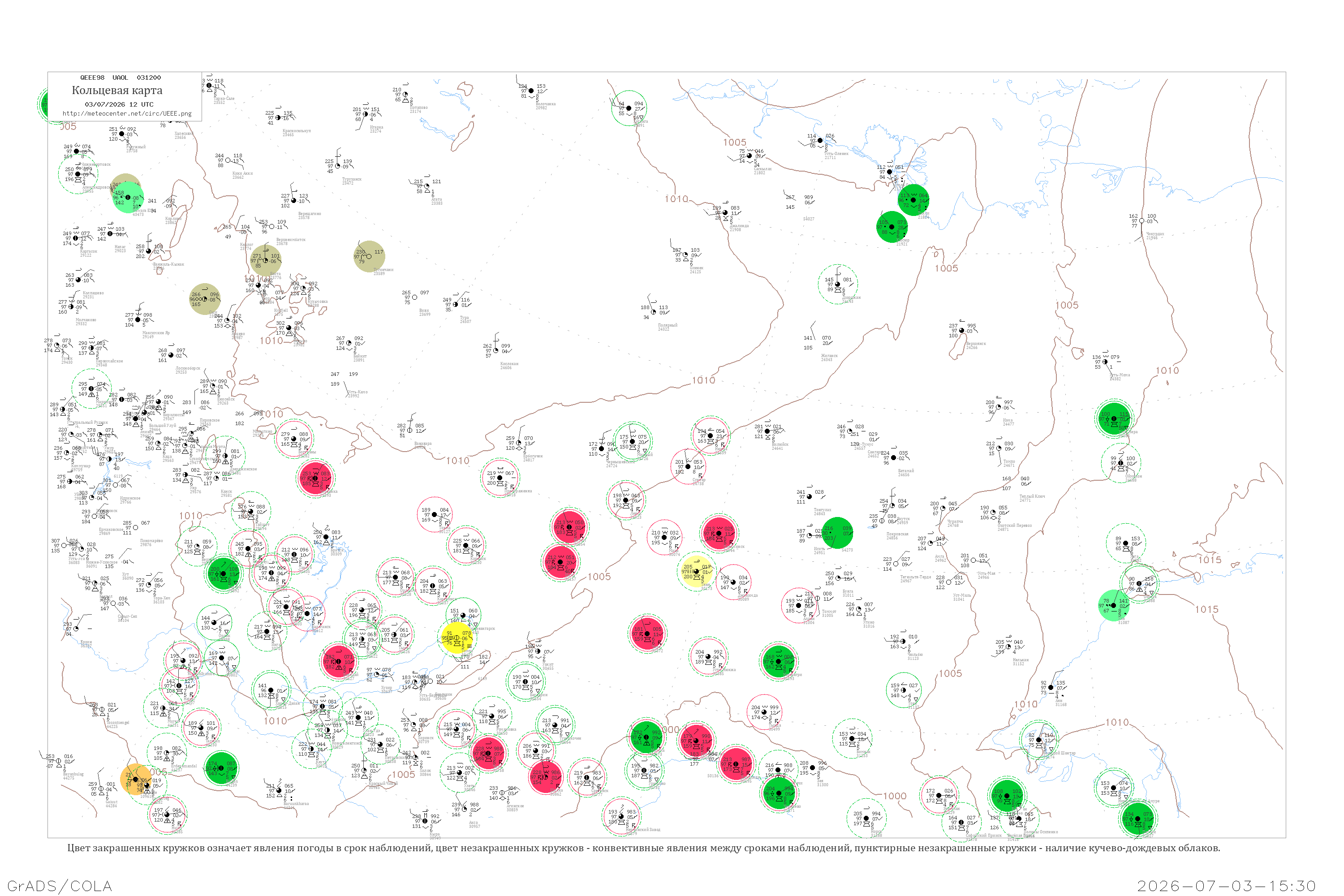Click the "Чурапча" station label
Screen dimensions: 1344x896
956,522
